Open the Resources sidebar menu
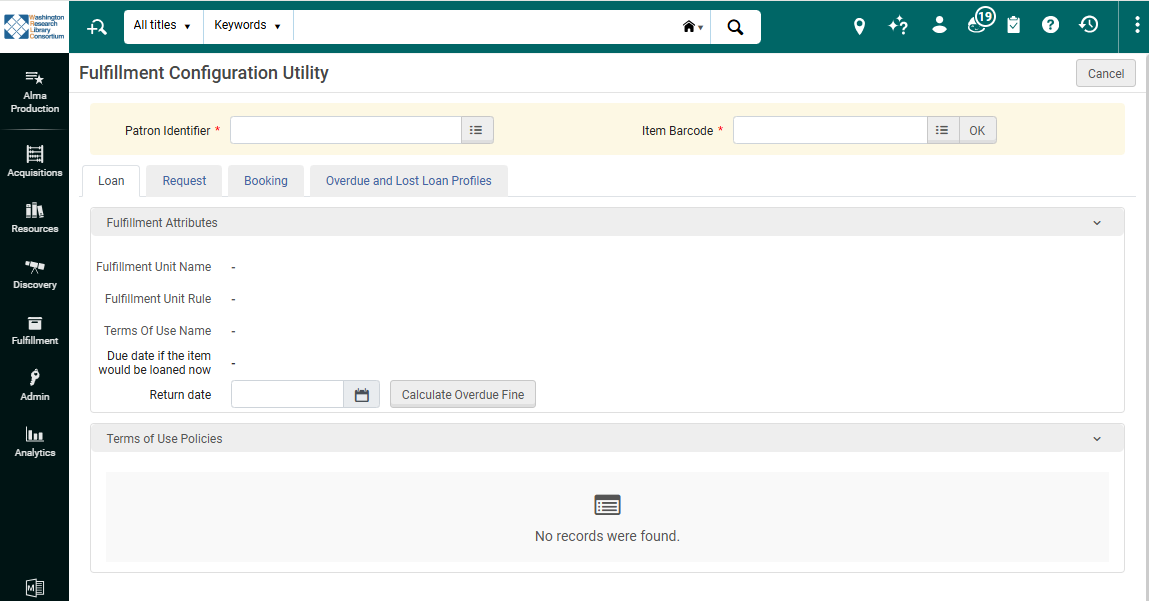1149x601 pixels. click(35, 218)
